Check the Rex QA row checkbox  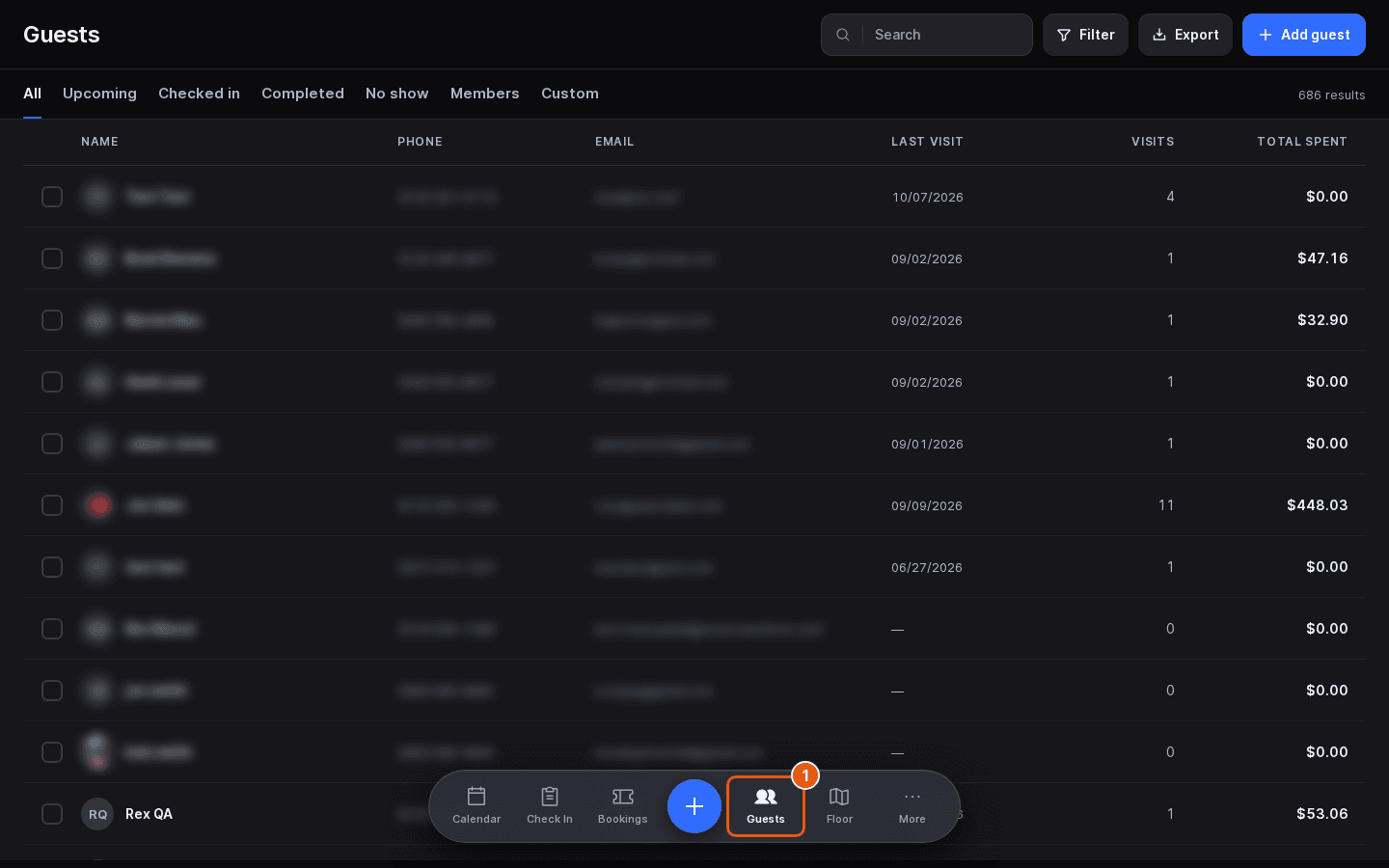(52, 814)
